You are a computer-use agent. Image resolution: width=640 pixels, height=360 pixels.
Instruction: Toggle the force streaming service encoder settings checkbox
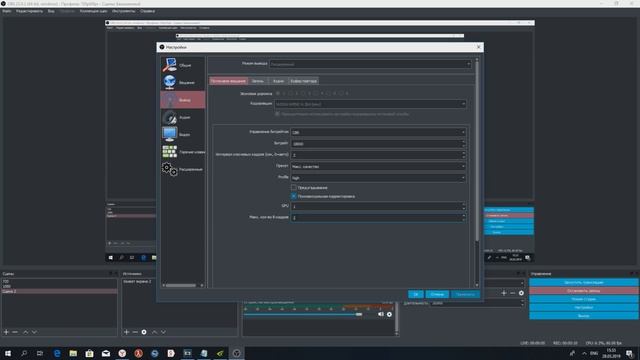click(277, 114)
